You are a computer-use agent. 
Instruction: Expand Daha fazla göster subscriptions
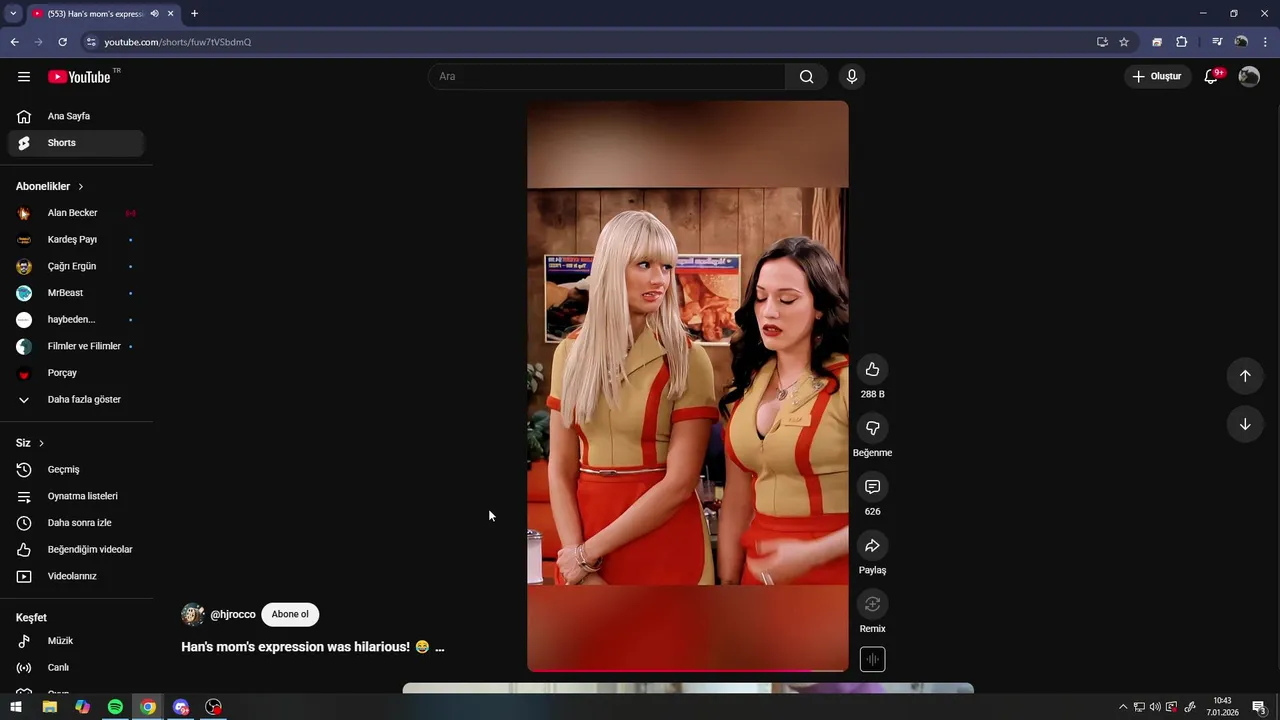coord(76,399)
